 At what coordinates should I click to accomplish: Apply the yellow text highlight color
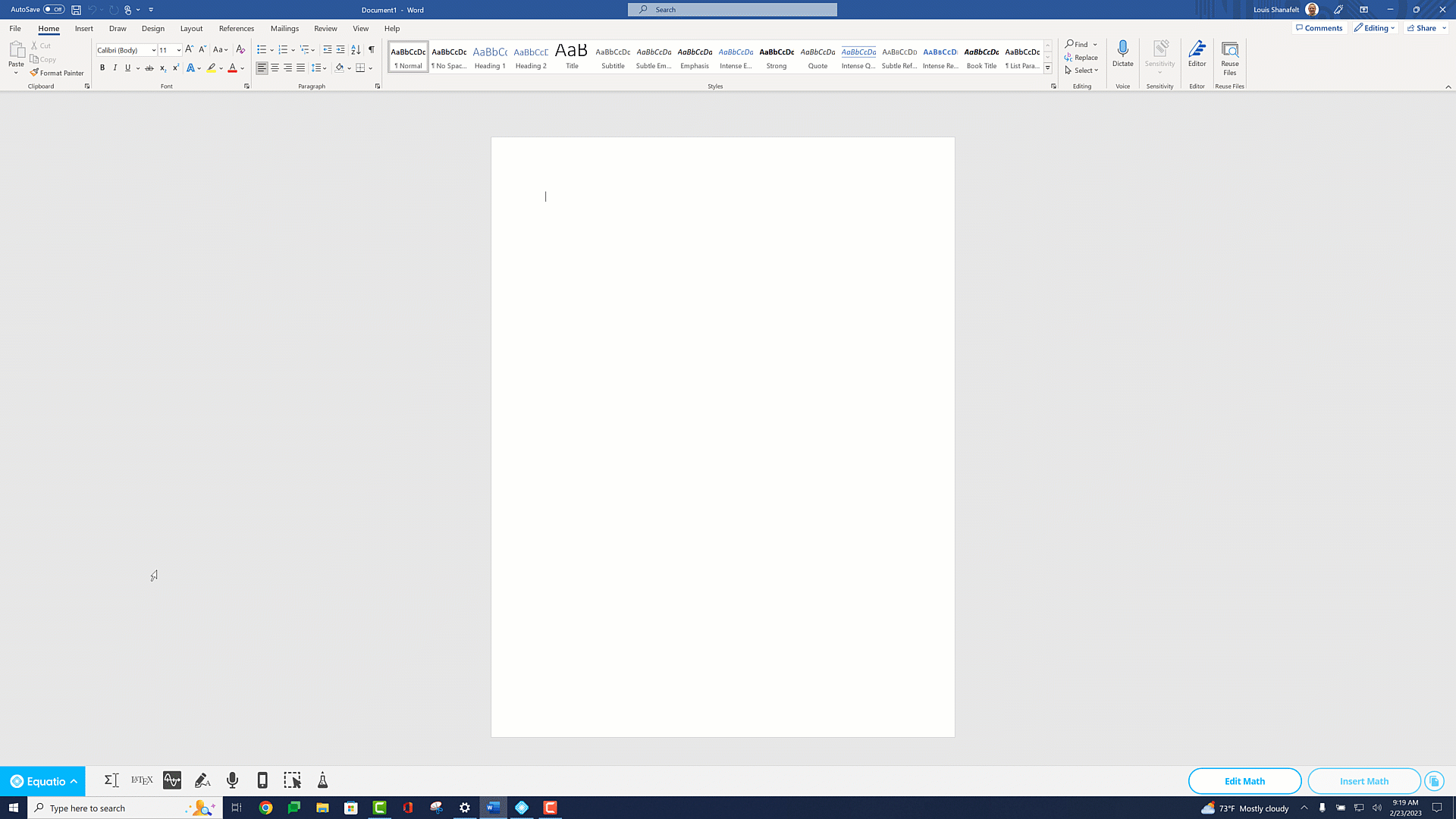tap(211, 68)
